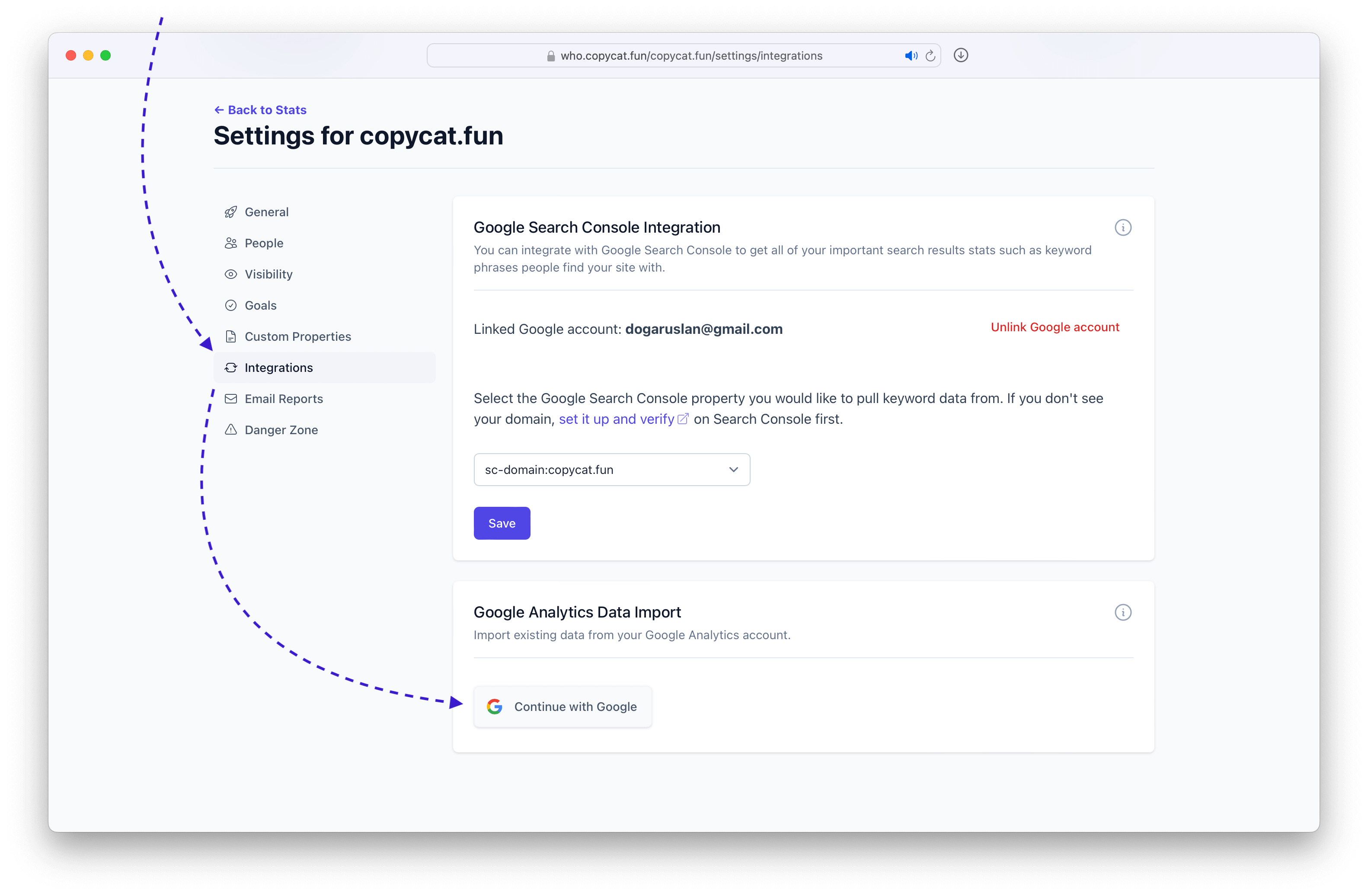The width and height of the screenshot is (1368, 896).
Task: Click the General rocket icon in sidebar
Action: coord(230,212)
